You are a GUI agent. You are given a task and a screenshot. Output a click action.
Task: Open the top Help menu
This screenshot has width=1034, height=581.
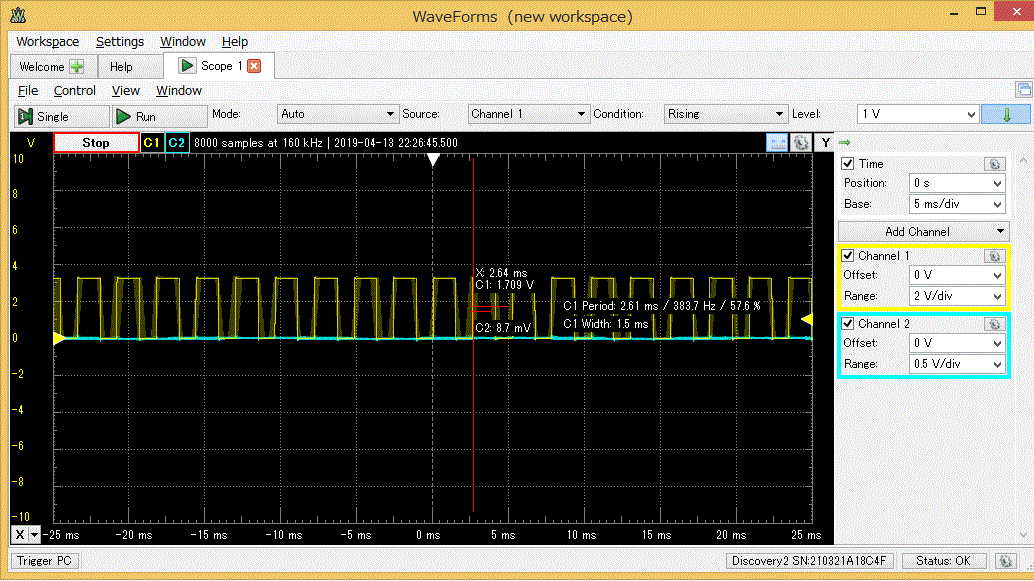pos(235,42)
